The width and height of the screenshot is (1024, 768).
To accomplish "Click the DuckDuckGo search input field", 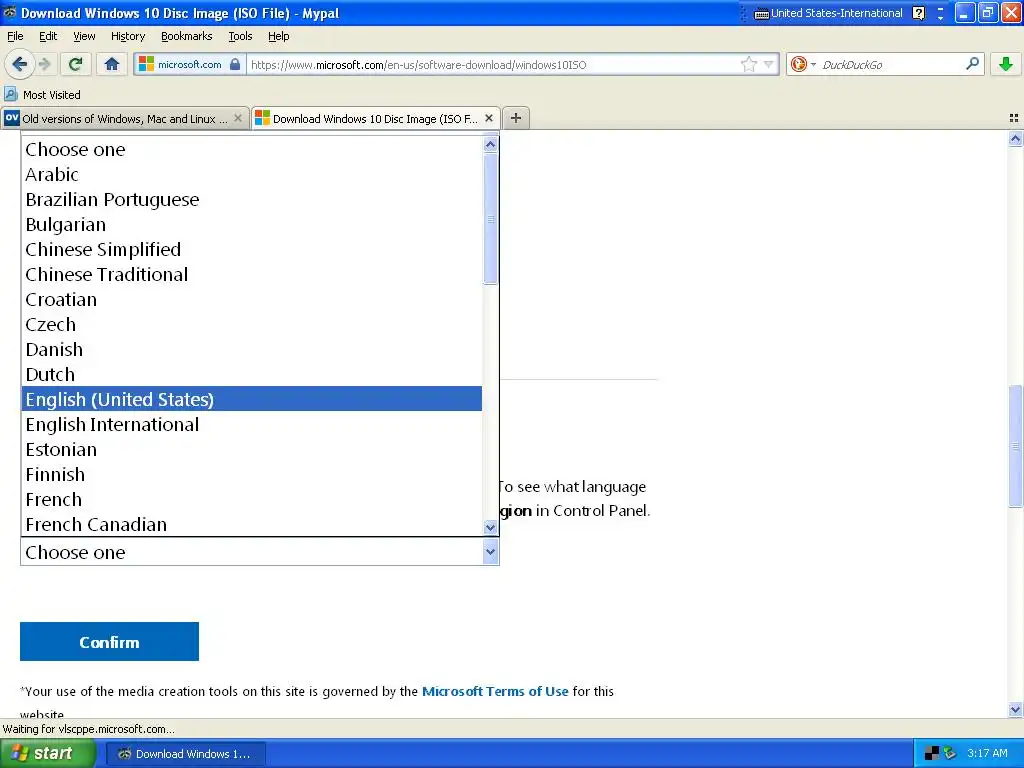I will [891, 64].
